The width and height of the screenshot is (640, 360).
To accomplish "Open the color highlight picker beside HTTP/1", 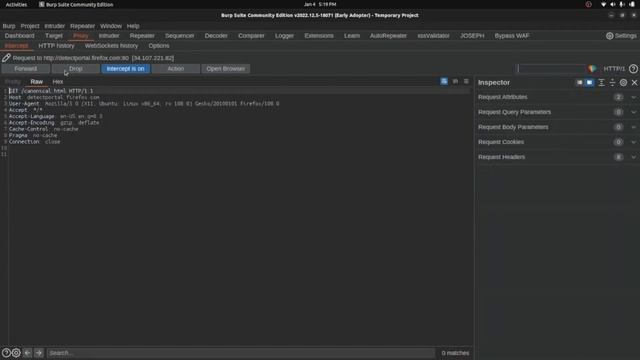I will (592, 69).
